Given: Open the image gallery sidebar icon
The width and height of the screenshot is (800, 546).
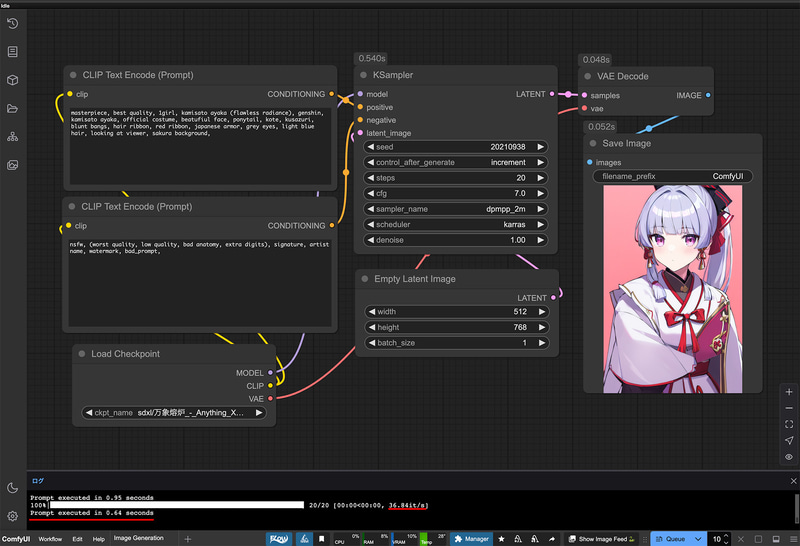Looking at the screenshot, I should (x=13, y=165).
